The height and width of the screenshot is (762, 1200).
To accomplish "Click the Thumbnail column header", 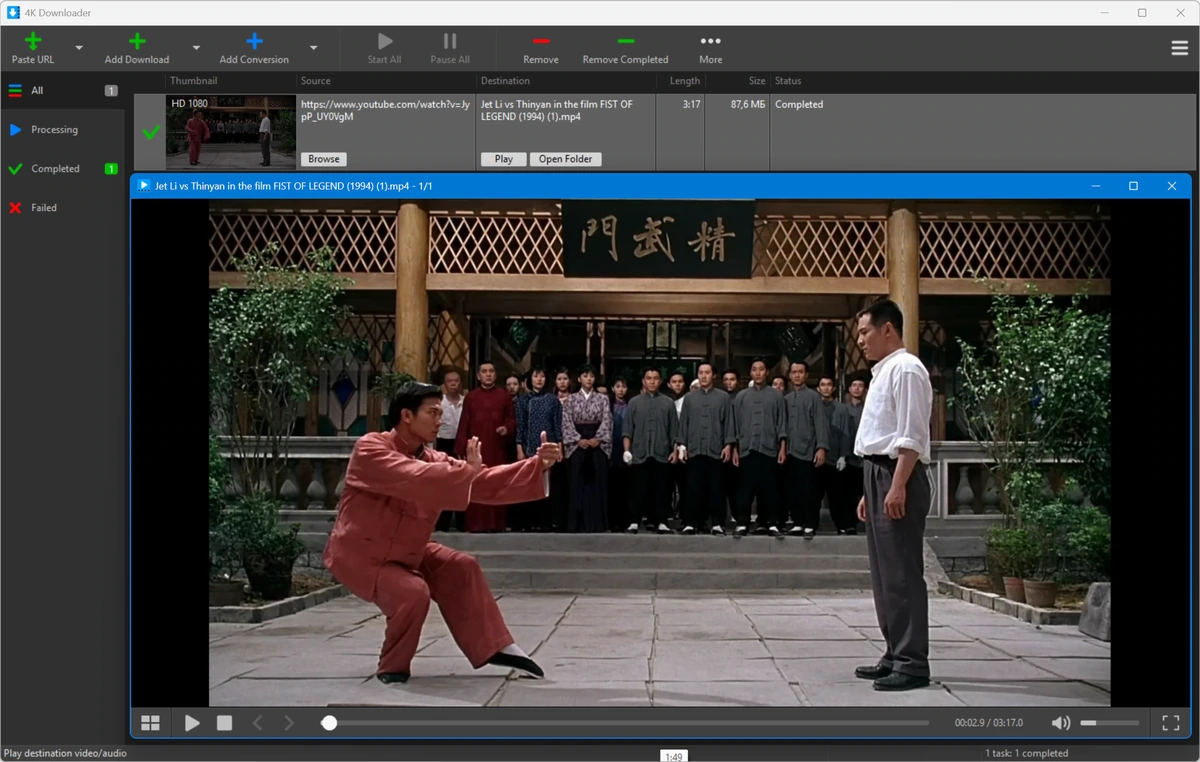I will [193, 81].
